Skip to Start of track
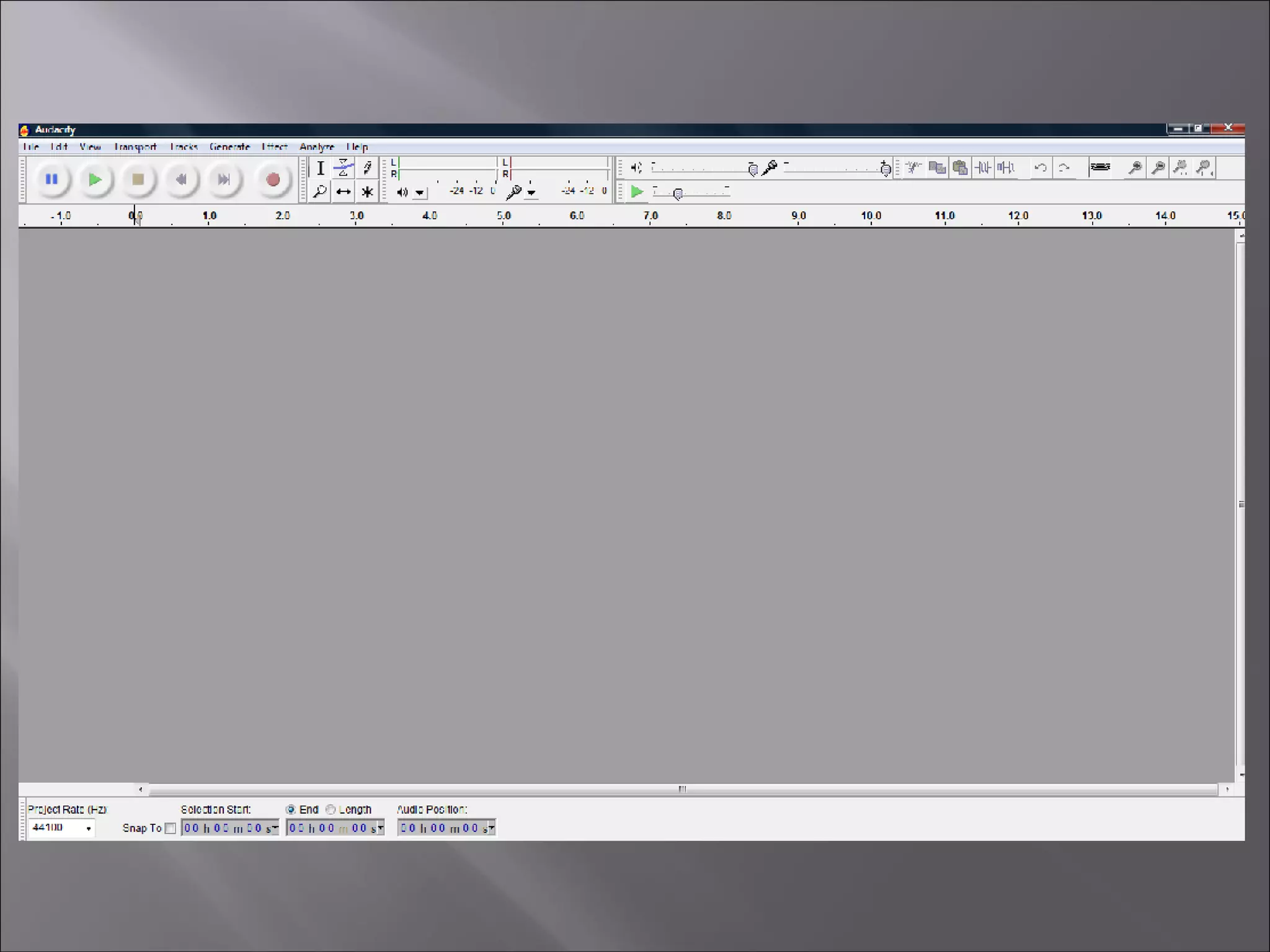Image resolution: width=1270 pixels, height=952 pixels. tap(181, 180)
